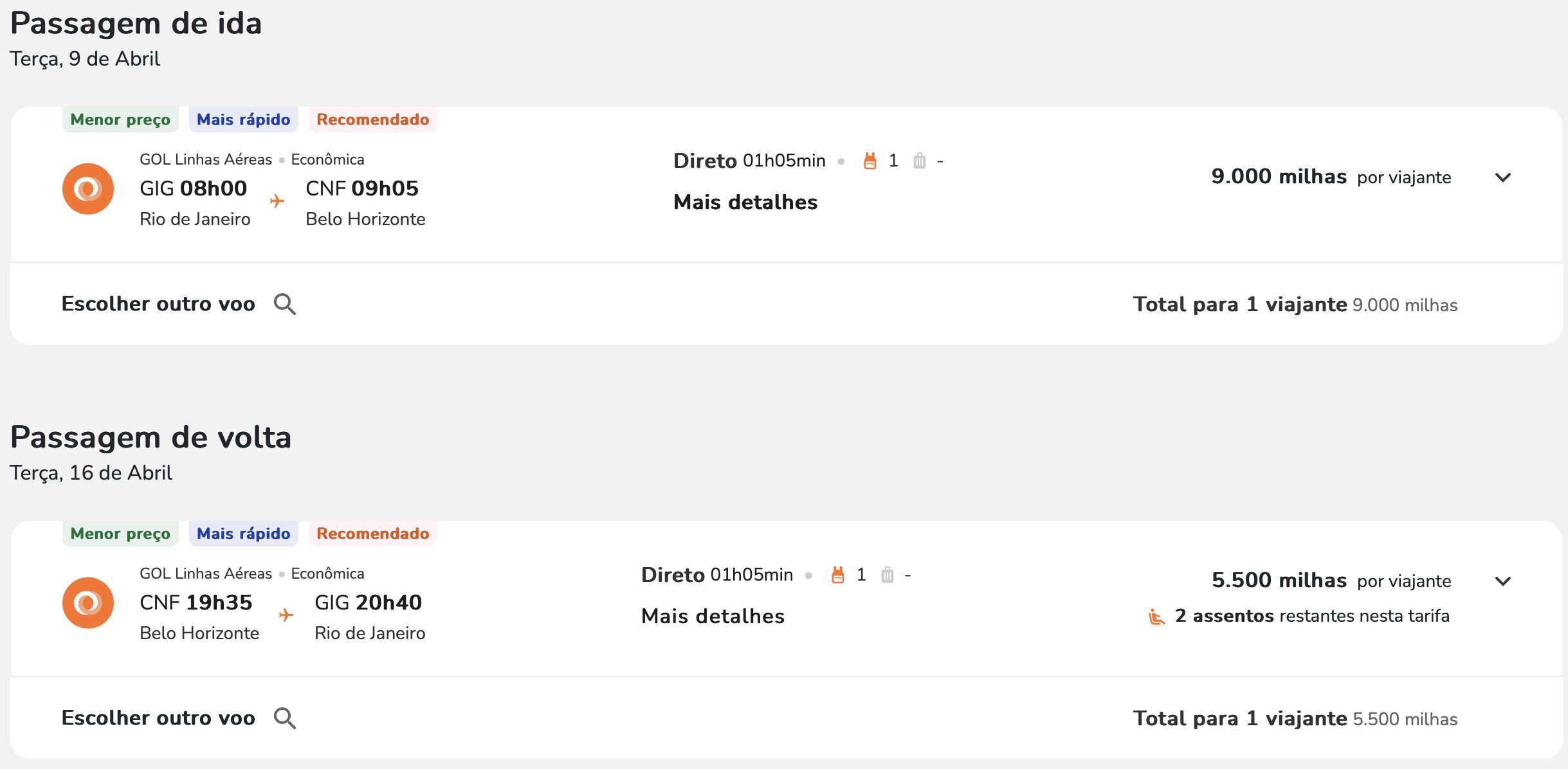The width and height of the screenshot is (1568, 769).
Task: Expand the 5.500 milhas return flight chevron
Action: pos(1503,581)
